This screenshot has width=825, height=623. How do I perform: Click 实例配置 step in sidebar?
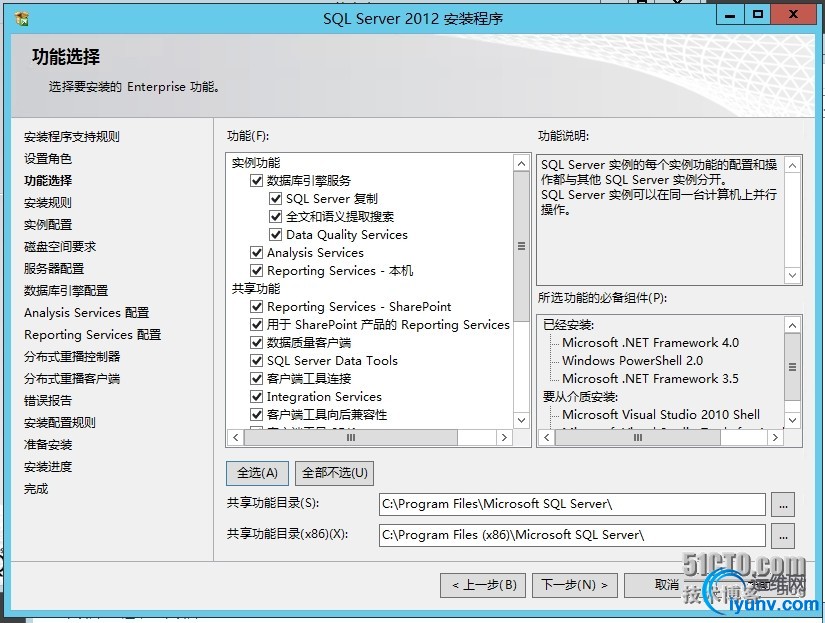click(x=48, y=225)
